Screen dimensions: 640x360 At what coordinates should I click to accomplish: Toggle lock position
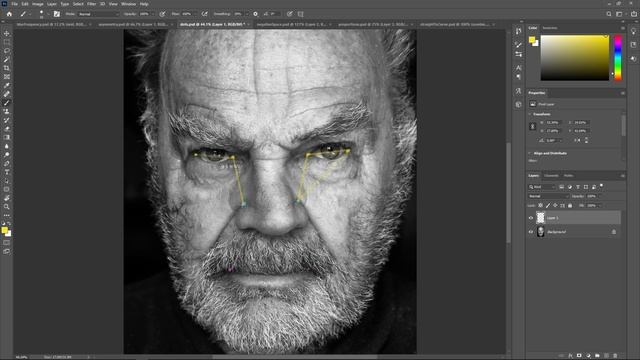[x=555, y=206]
